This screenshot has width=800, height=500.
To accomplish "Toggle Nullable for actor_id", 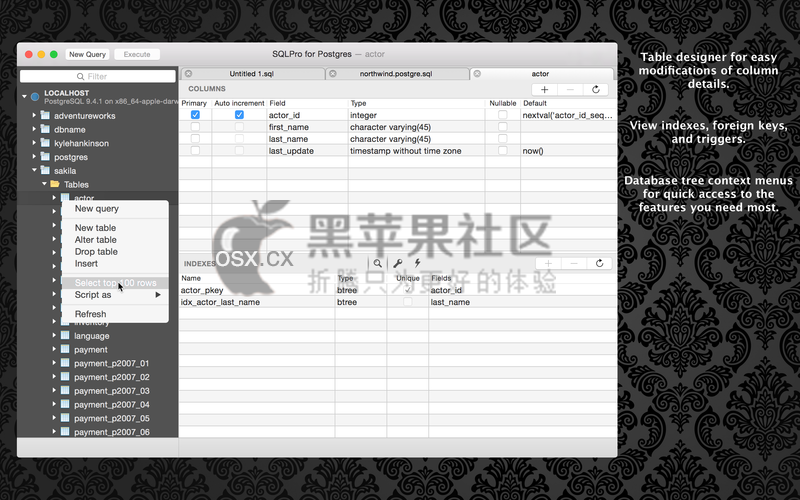I will 503,115.
